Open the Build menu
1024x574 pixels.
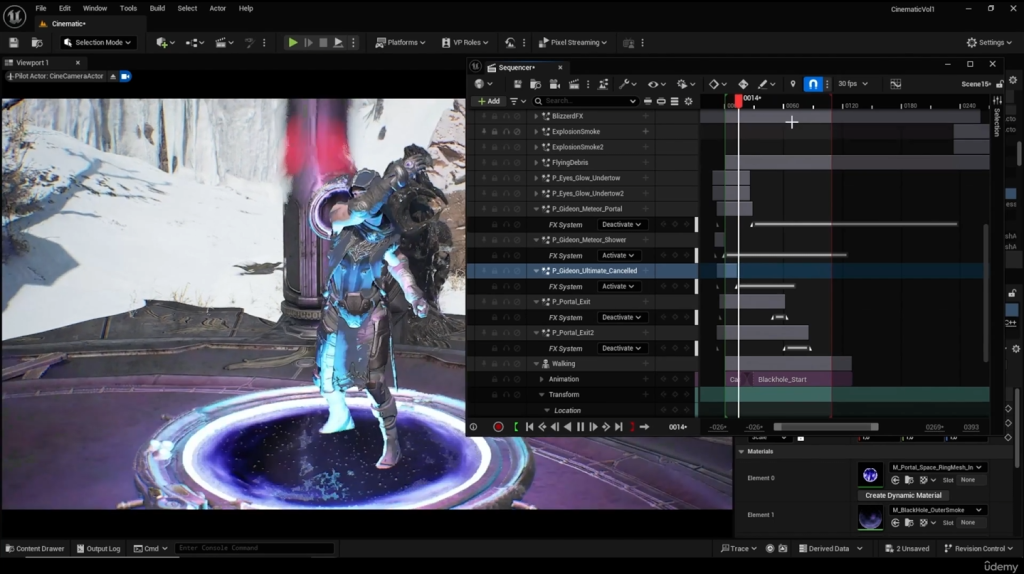coord(157,8)
